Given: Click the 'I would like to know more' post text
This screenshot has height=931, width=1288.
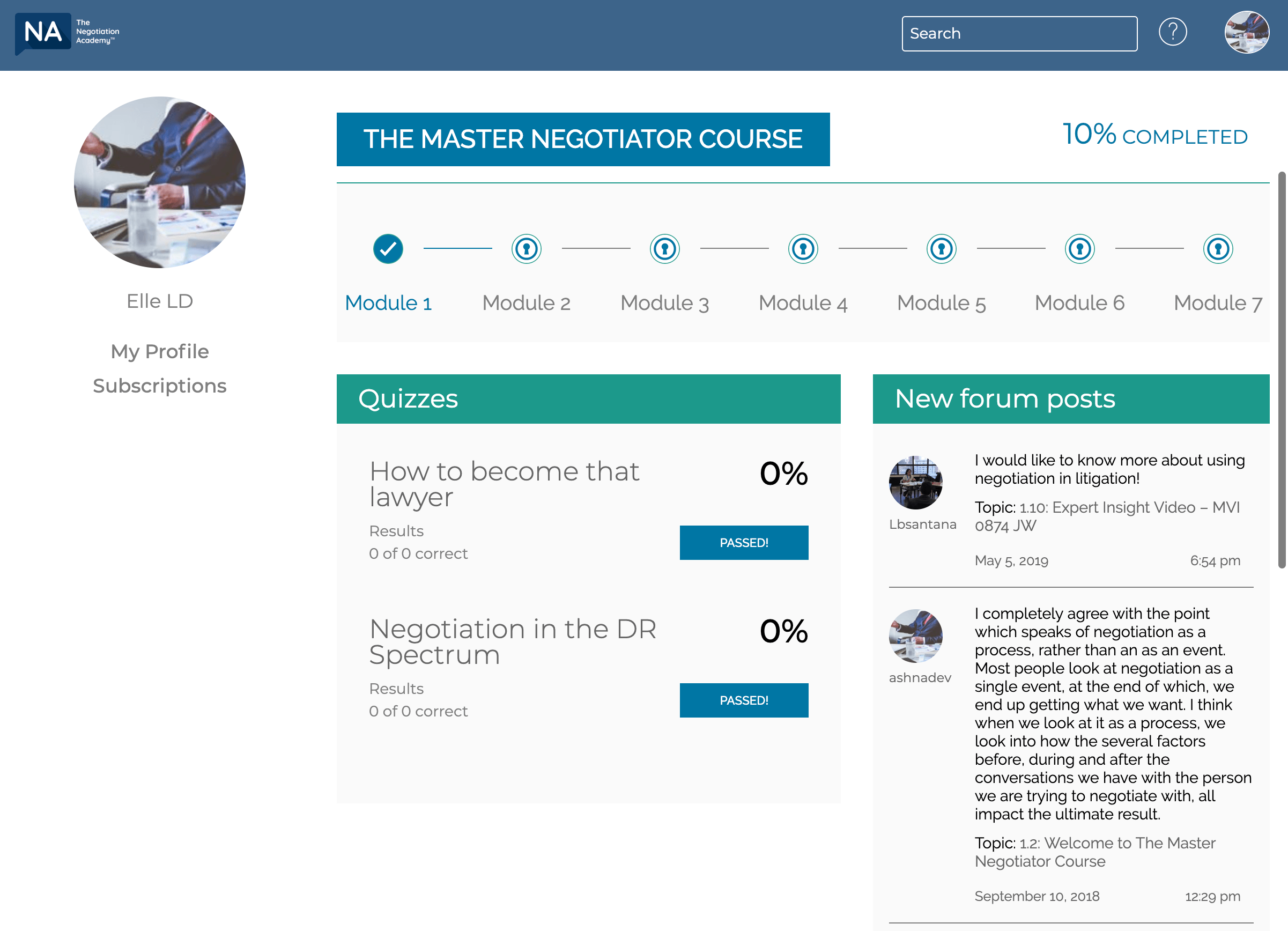Looking at the screenshot, I should tap(1109, 469).
